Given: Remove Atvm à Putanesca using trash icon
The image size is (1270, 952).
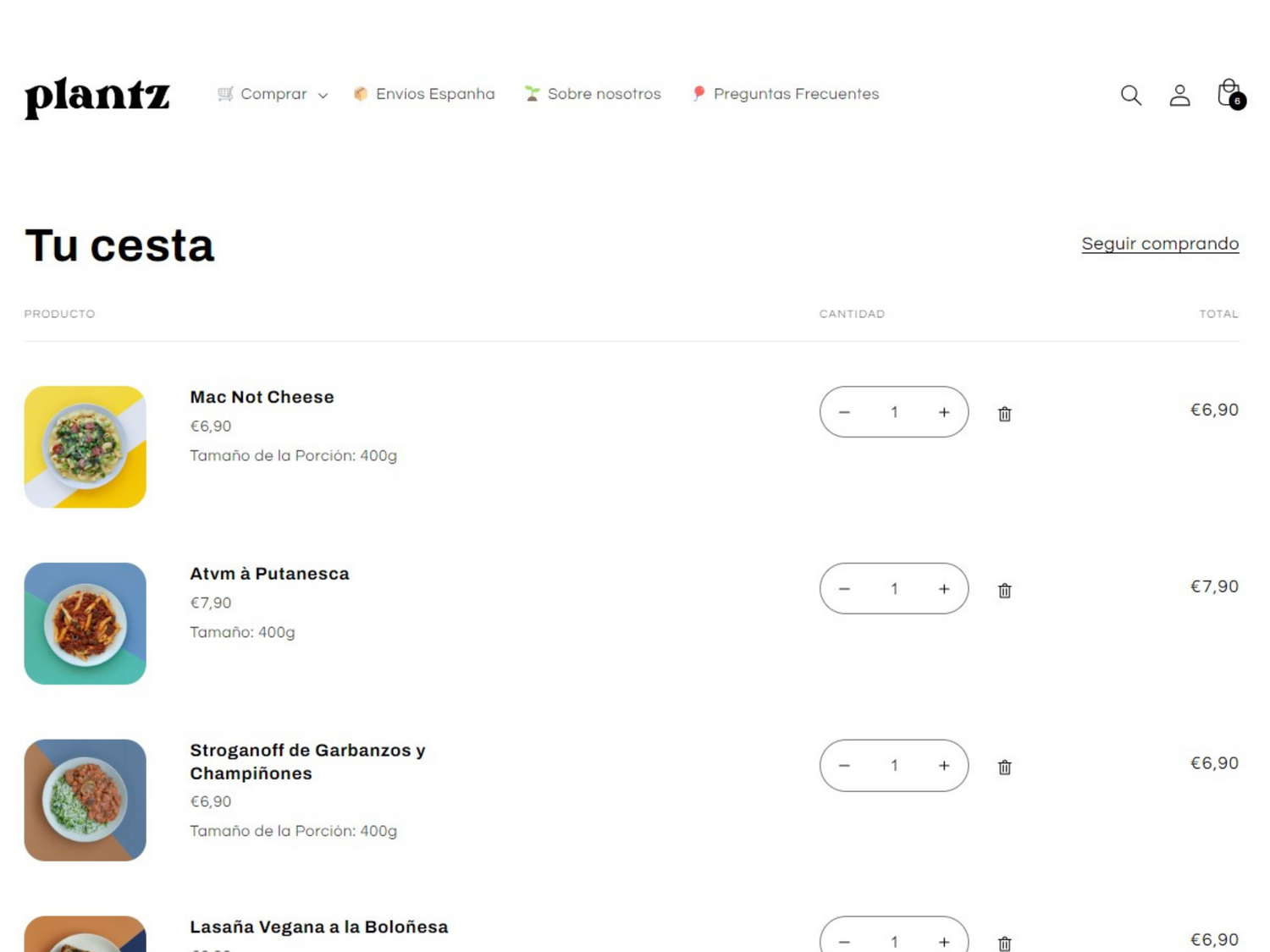Looking at the screenshot, I should coord(1004,591).
